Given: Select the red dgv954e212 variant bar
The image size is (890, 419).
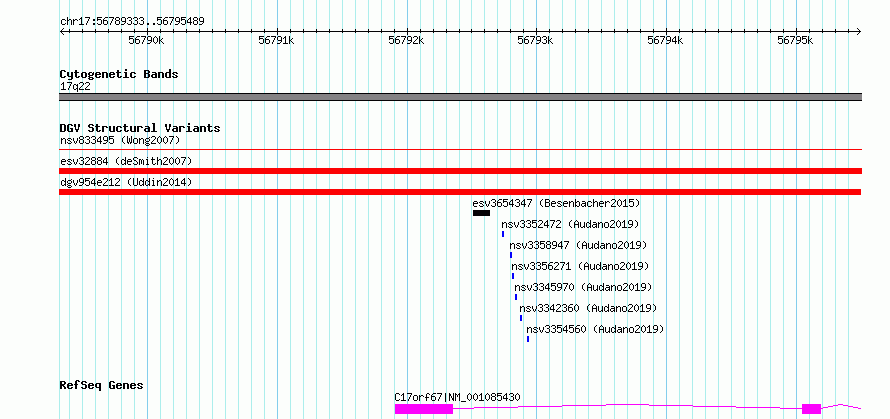Looking at the screenshot, I should coord(460,192).
